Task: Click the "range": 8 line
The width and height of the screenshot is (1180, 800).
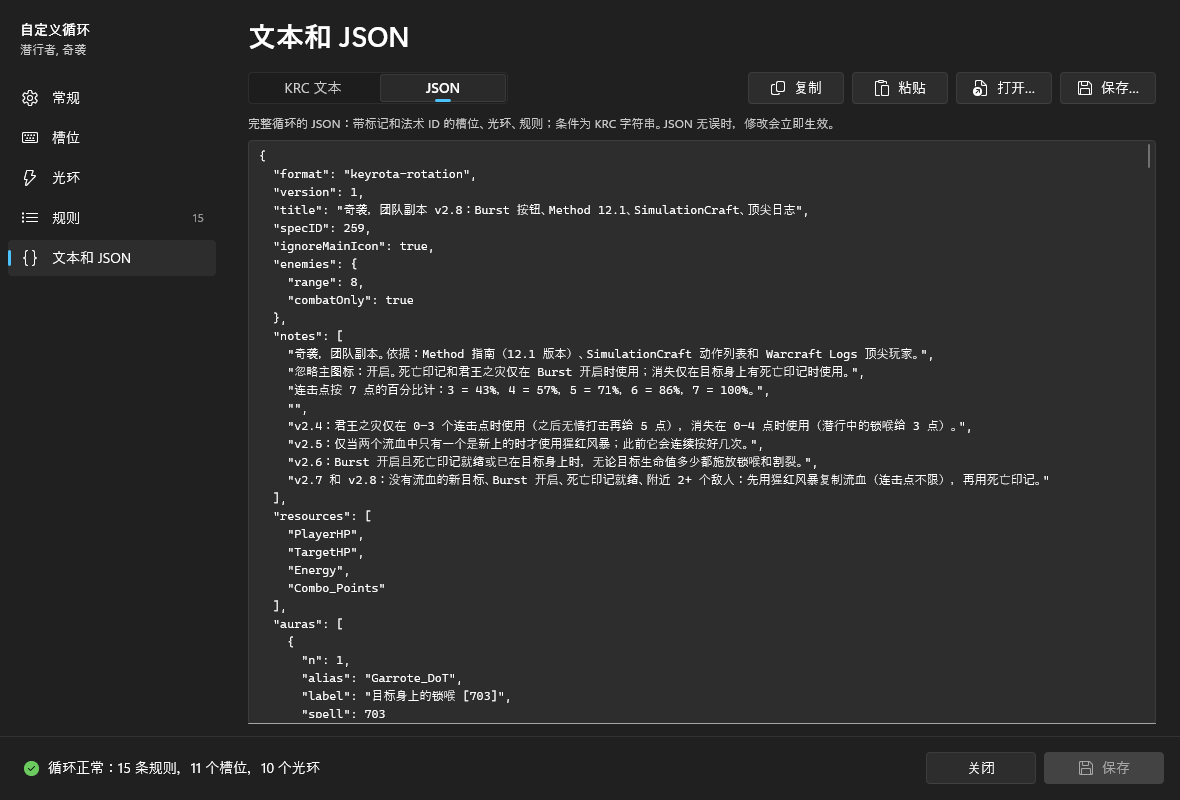Action: (x=326, y=282)
